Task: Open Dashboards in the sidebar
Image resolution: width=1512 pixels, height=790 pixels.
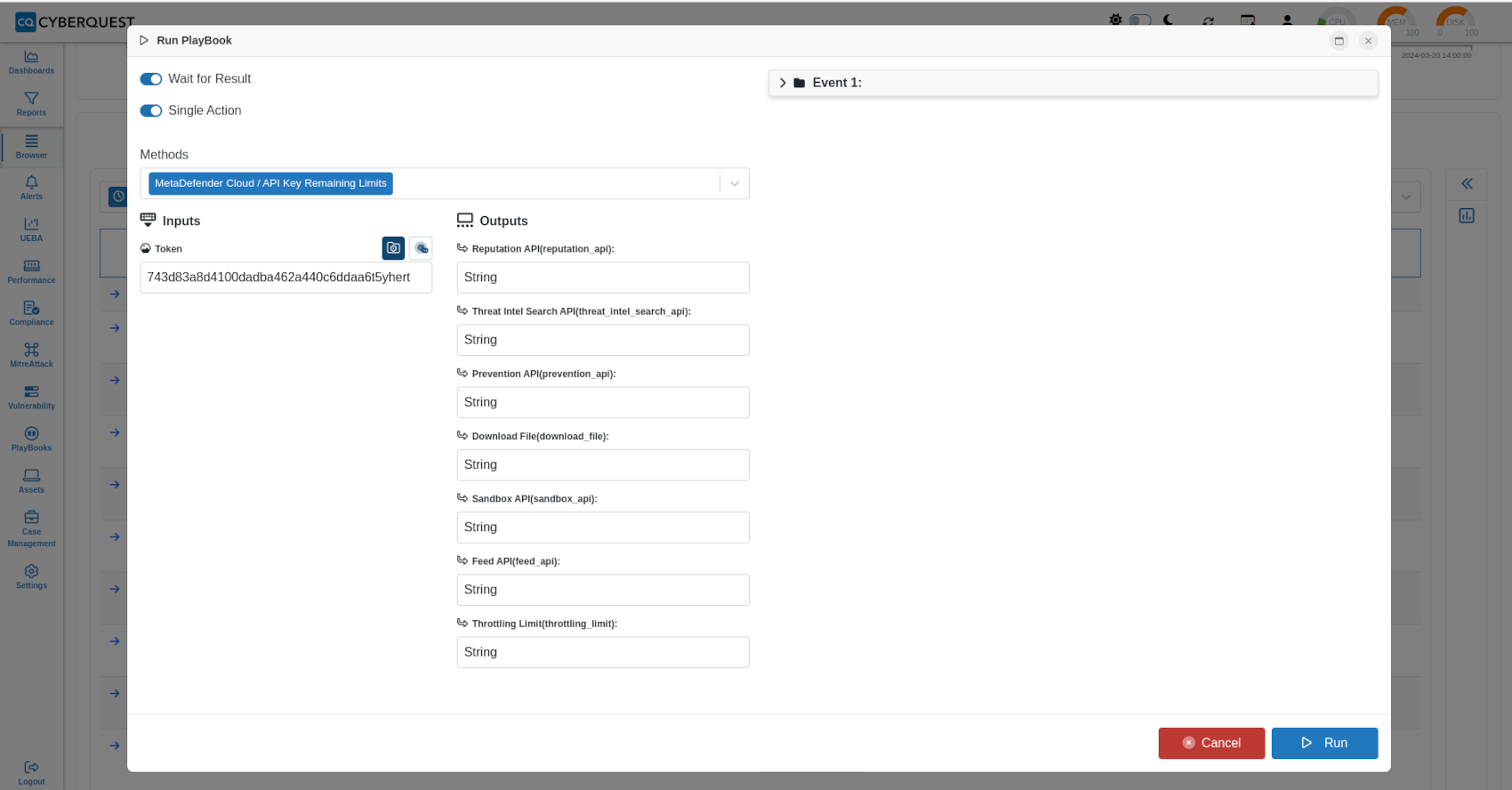Action: click(31, 62)
